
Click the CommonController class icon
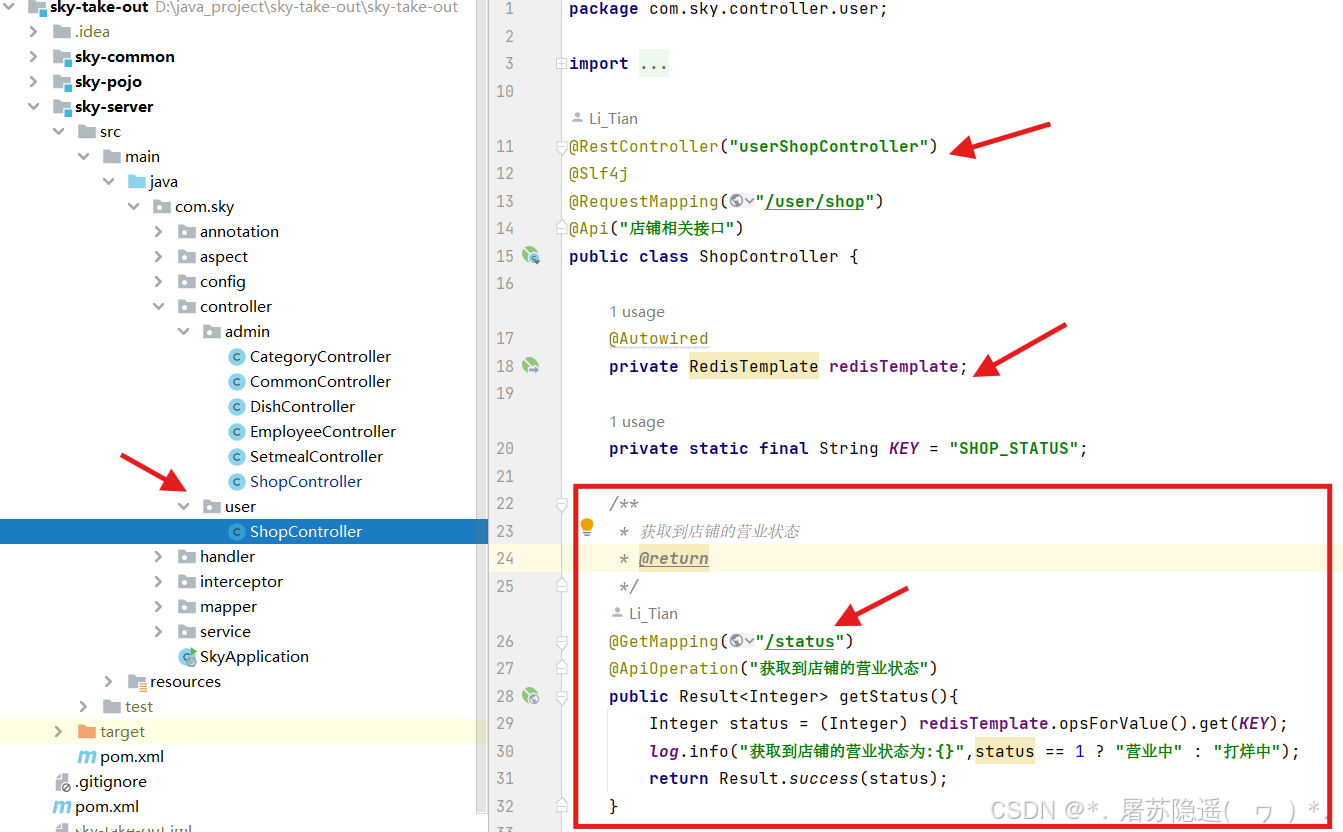click(237, 382)
